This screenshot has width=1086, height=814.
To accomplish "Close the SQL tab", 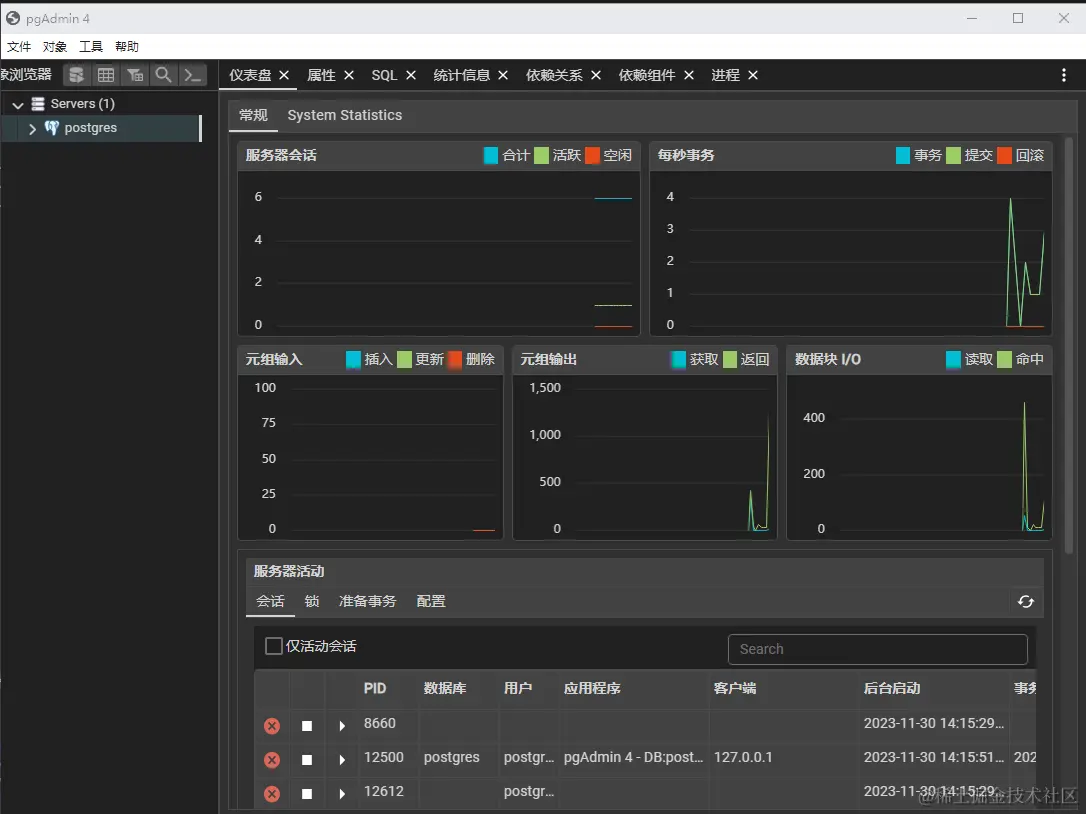I will (x=411, y=75).
